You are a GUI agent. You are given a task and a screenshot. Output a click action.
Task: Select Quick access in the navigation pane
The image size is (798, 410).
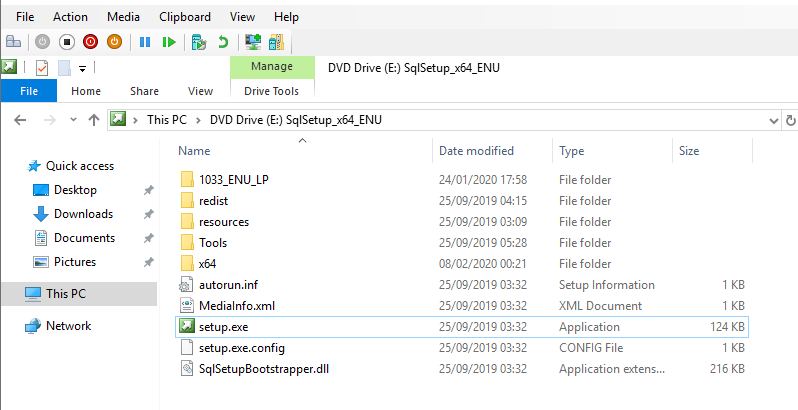[80, 166]
